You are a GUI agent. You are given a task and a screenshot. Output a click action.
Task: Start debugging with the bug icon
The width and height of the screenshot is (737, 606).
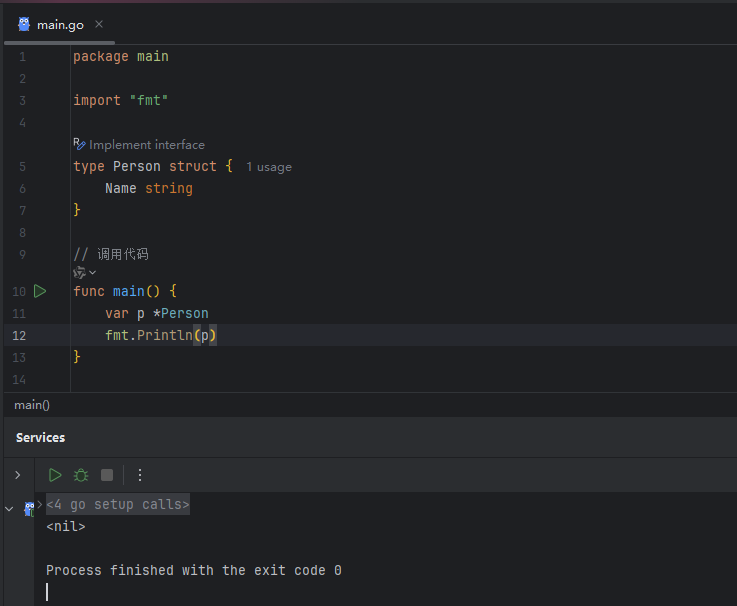point(81,475)
